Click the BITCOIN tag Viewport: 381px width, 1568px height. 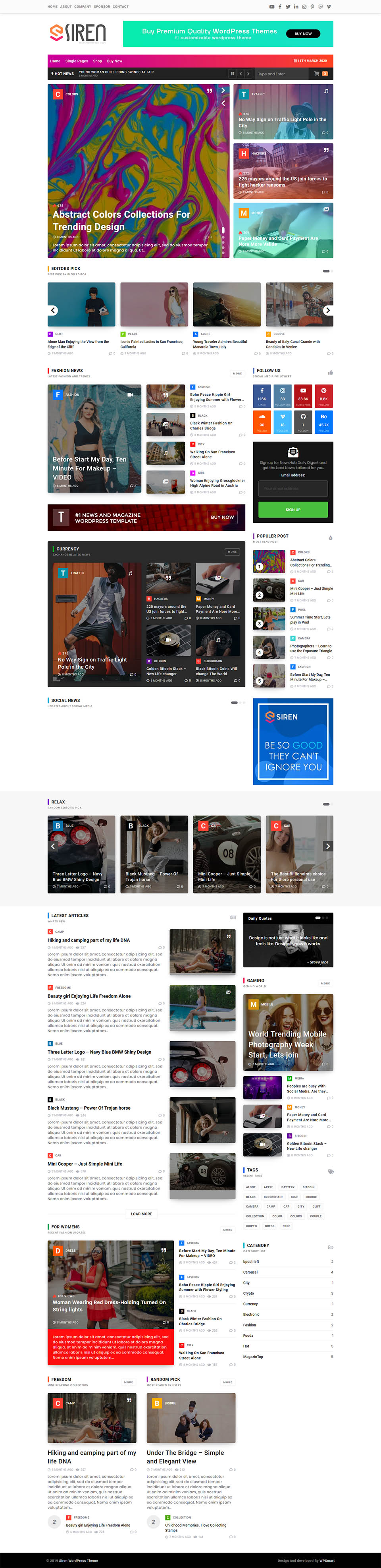(309, 1187)
